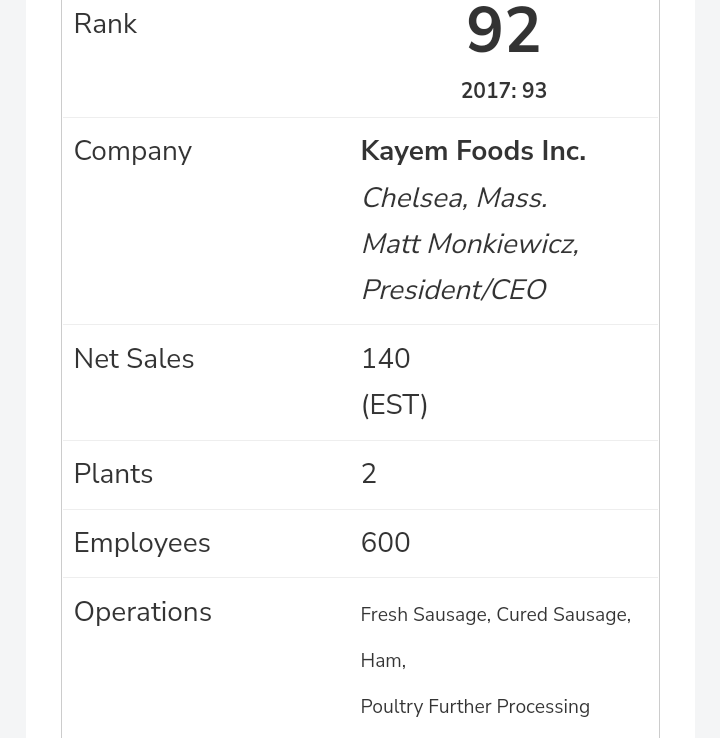Click the Ham operations text
The width and height of the screenshot is (720, 738).
click(x=382, y=661)
